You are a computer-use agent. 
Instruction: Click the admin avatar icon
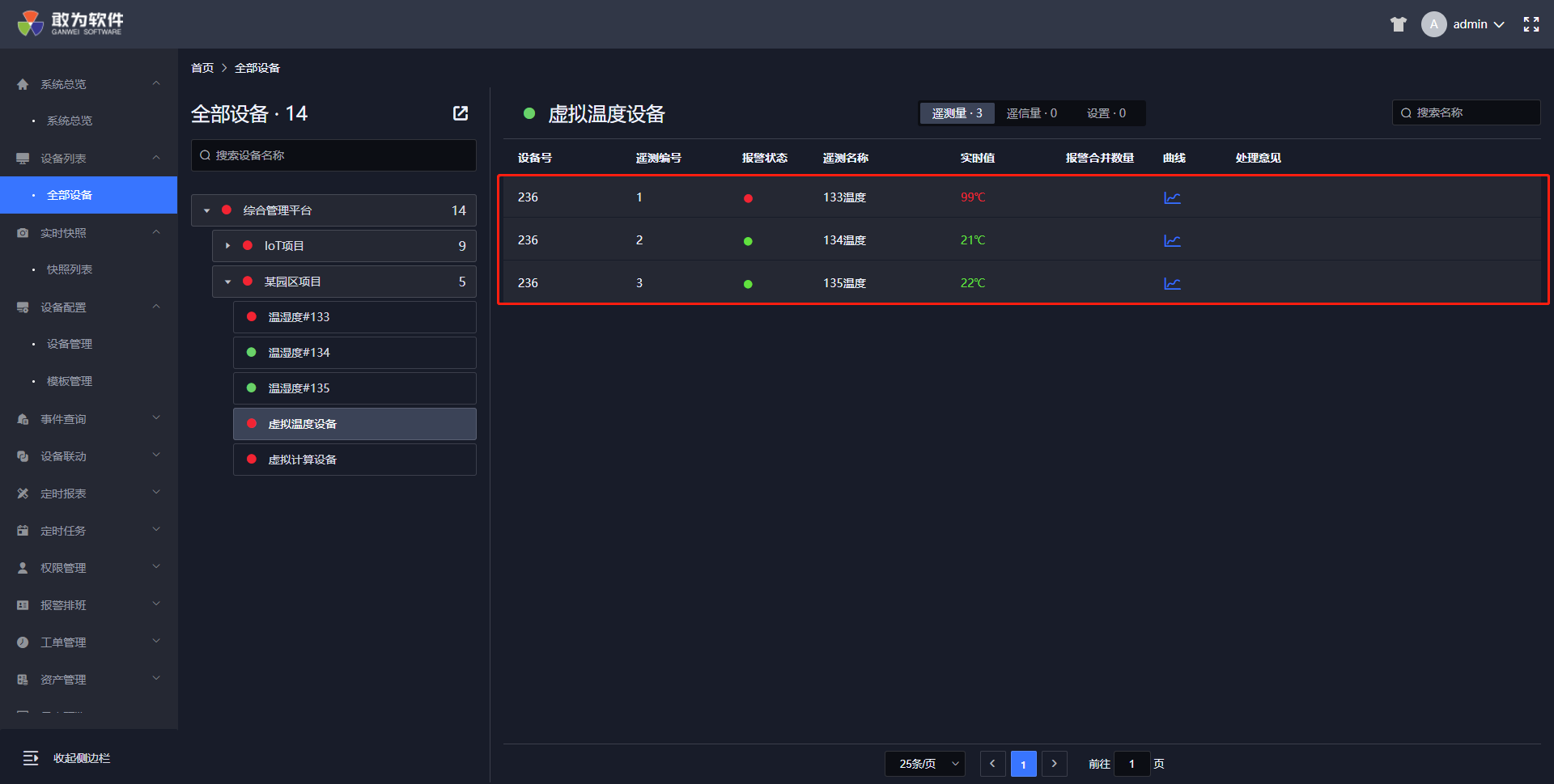tap(1433, 24)
